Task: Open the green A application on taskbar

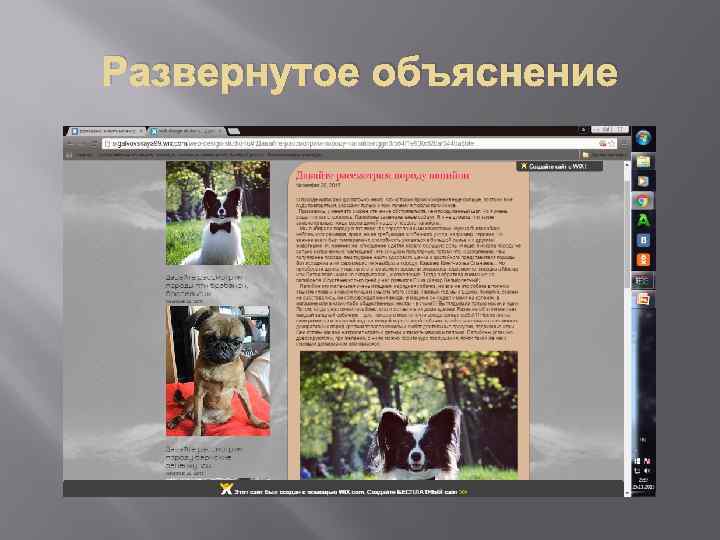Action: [643, 220]
